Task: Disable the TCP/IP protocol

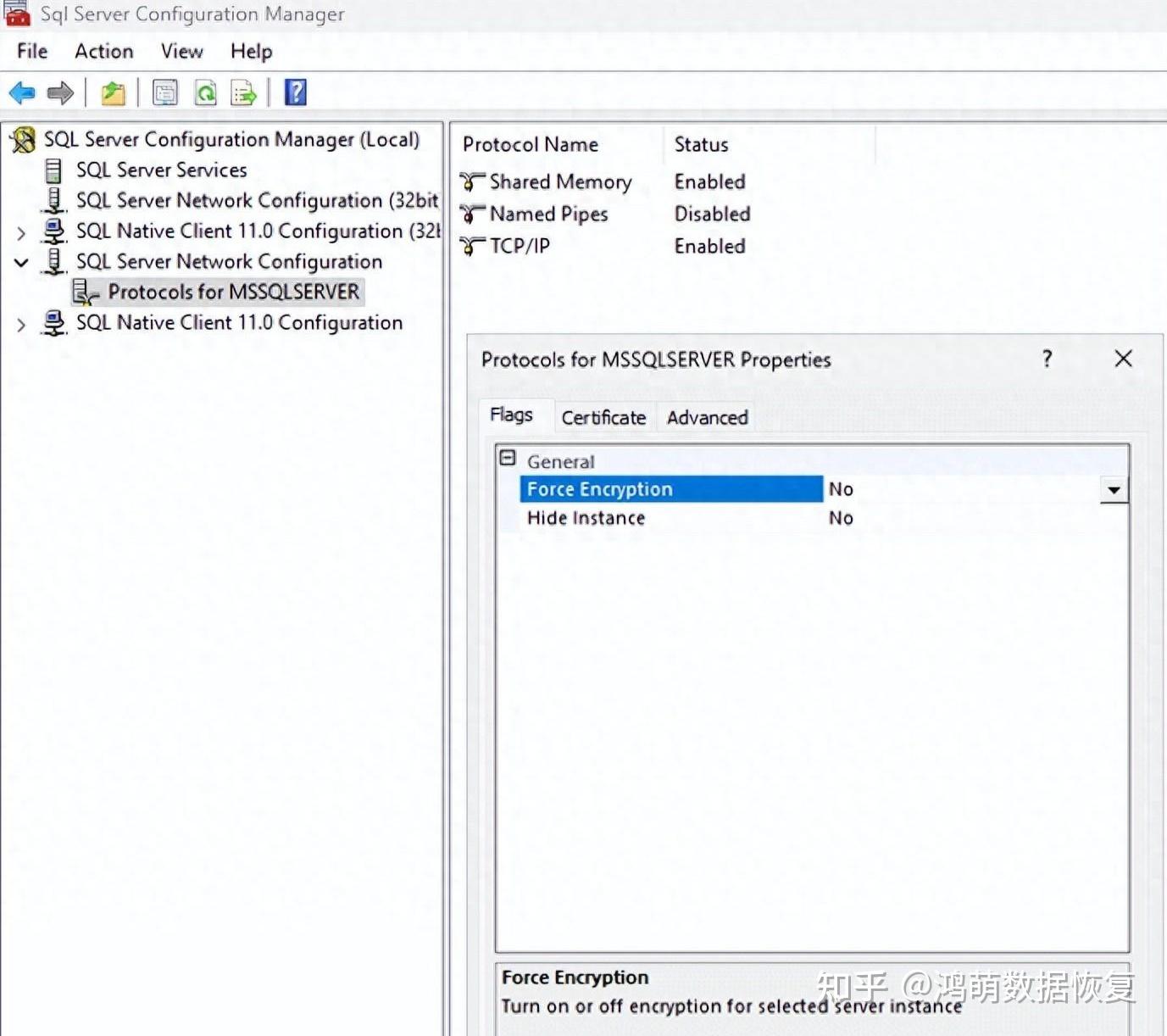Action: pos(518,246)
